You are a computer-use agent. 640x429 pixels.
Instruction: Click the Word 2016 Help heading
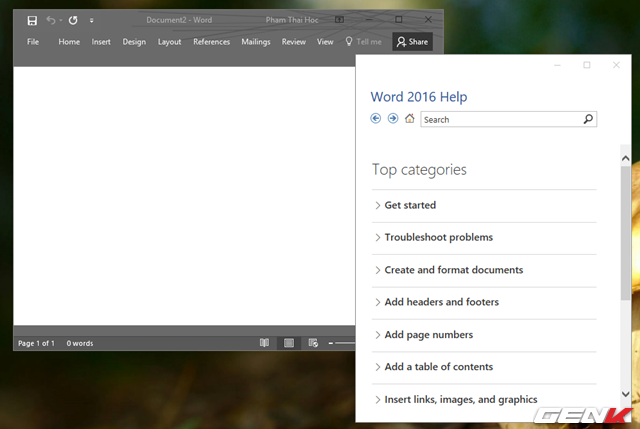[x=419, y=97]
